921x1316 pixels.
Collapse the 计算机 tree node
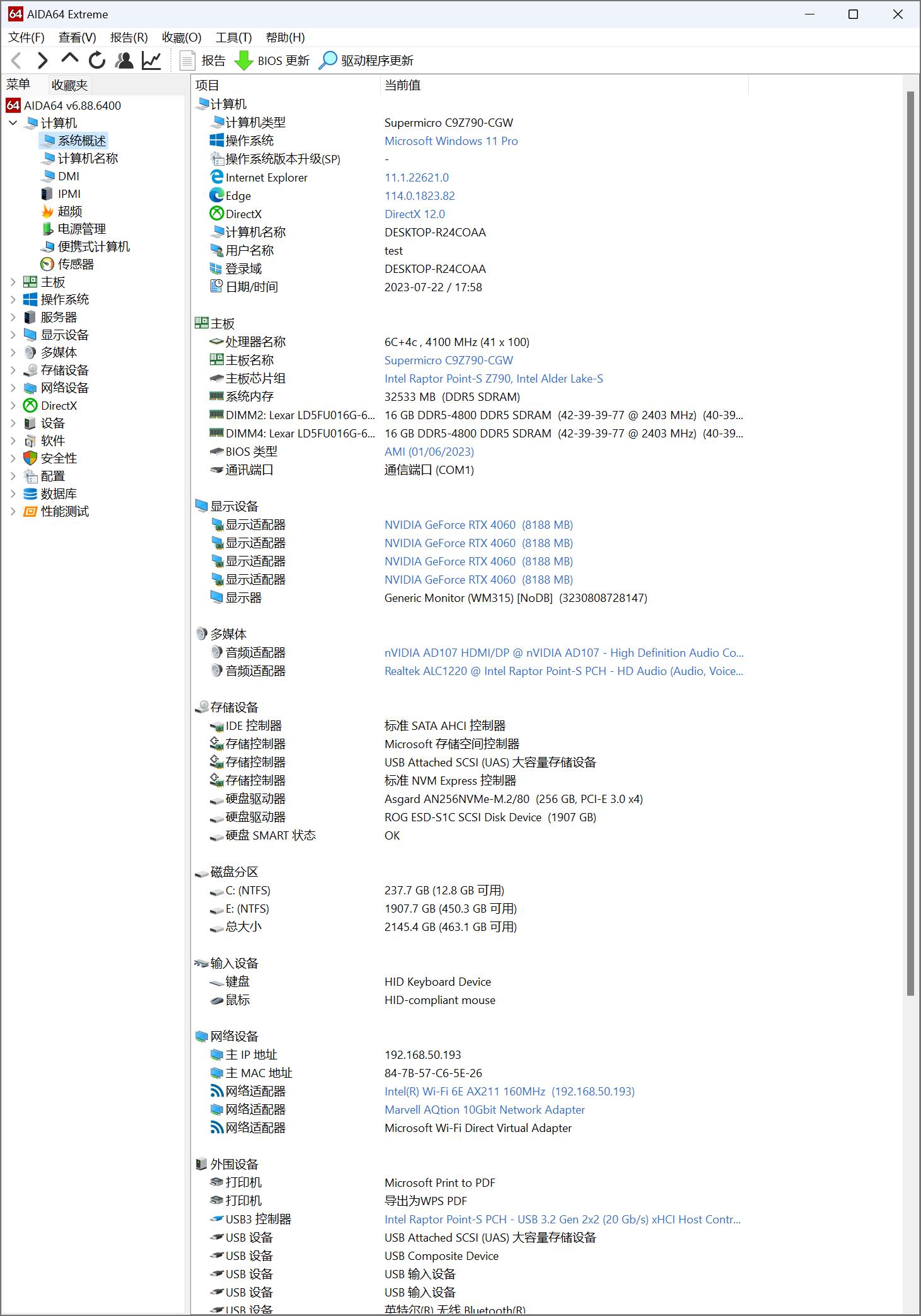13,123
